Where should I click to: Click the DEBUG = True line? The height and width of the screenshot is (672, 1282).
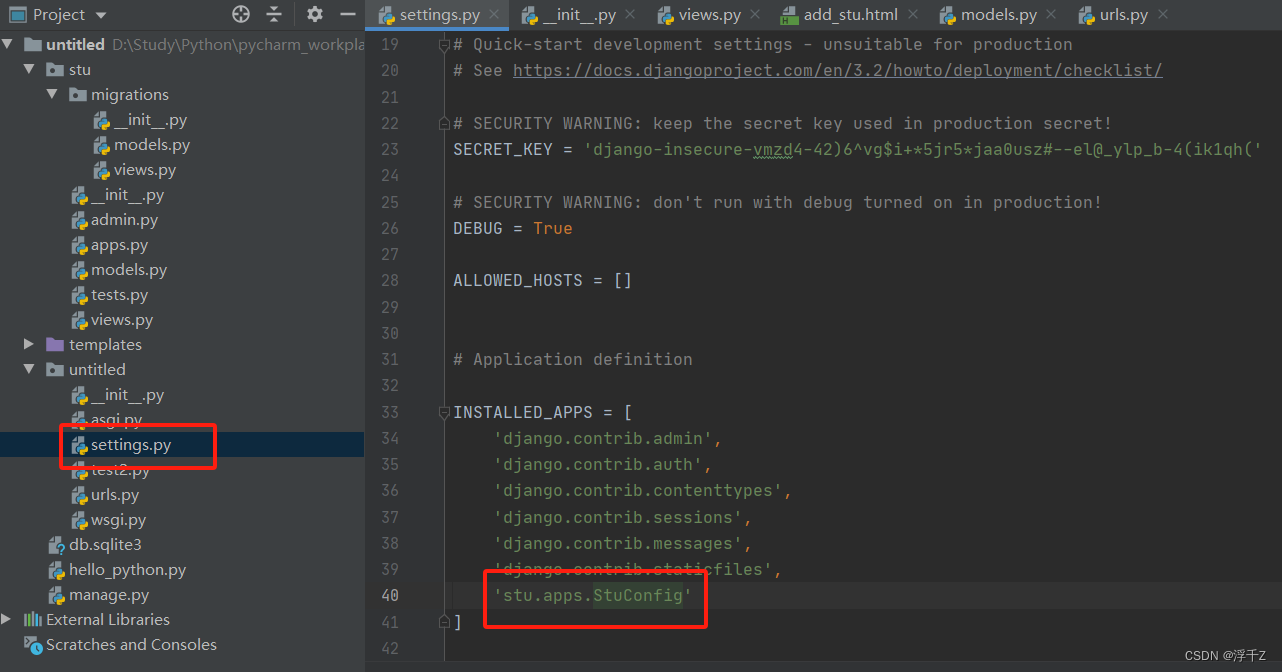(513, 228)
